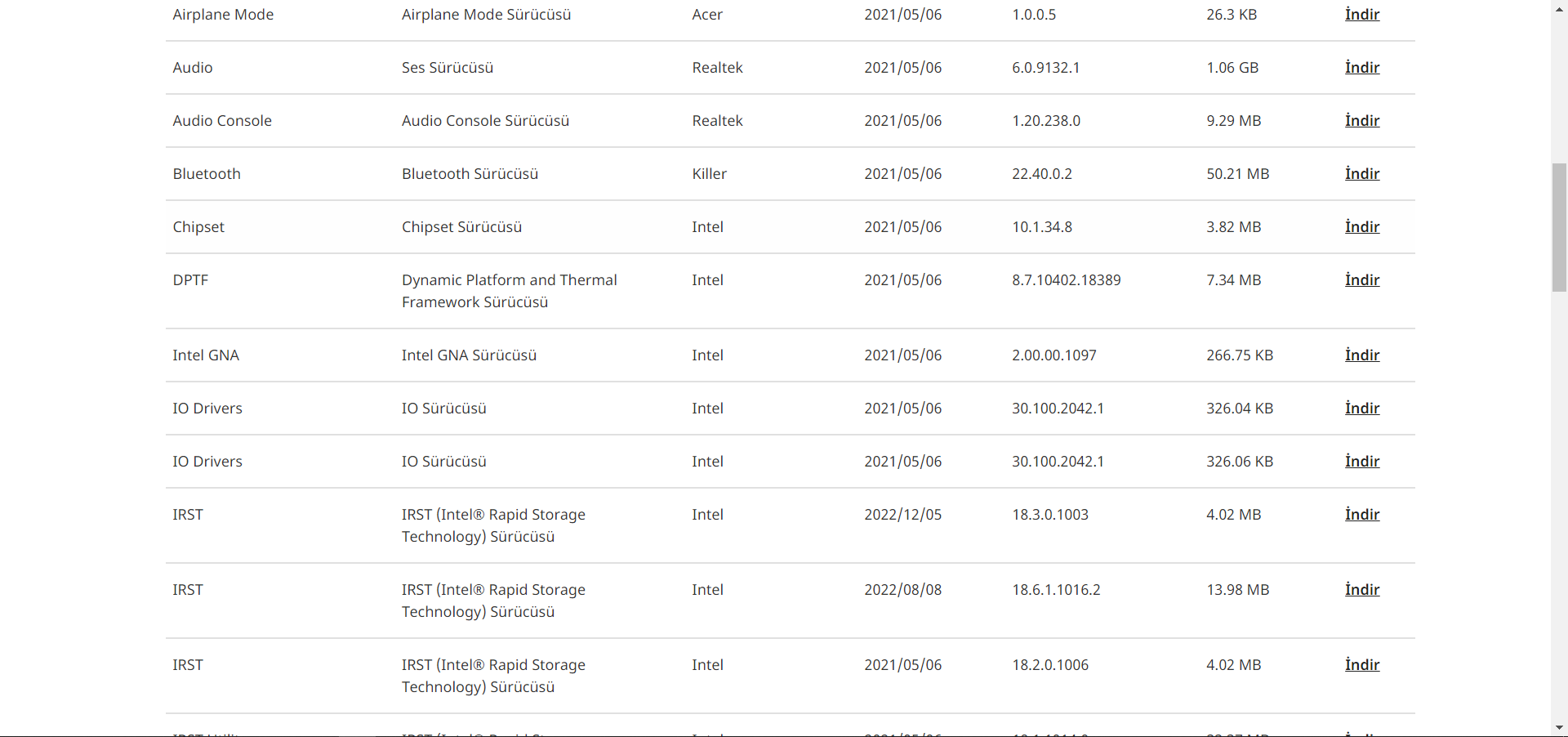Download the DPTF driver
The height and width of the screenshot is (737, 1568).
1362,280
